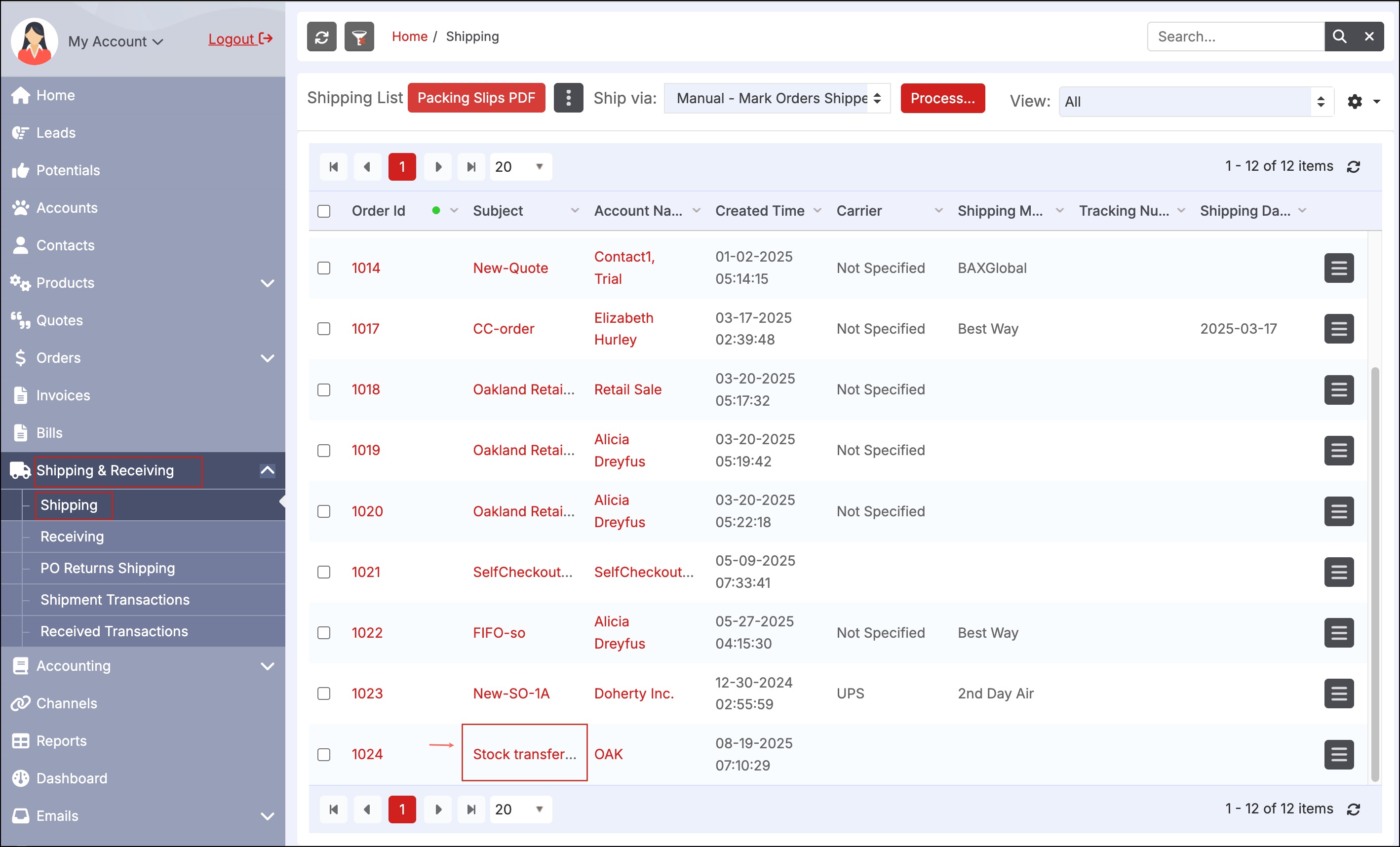Check the box for order 1024
The height and width of the screenshot is (847, 1400).
[324, 754]
